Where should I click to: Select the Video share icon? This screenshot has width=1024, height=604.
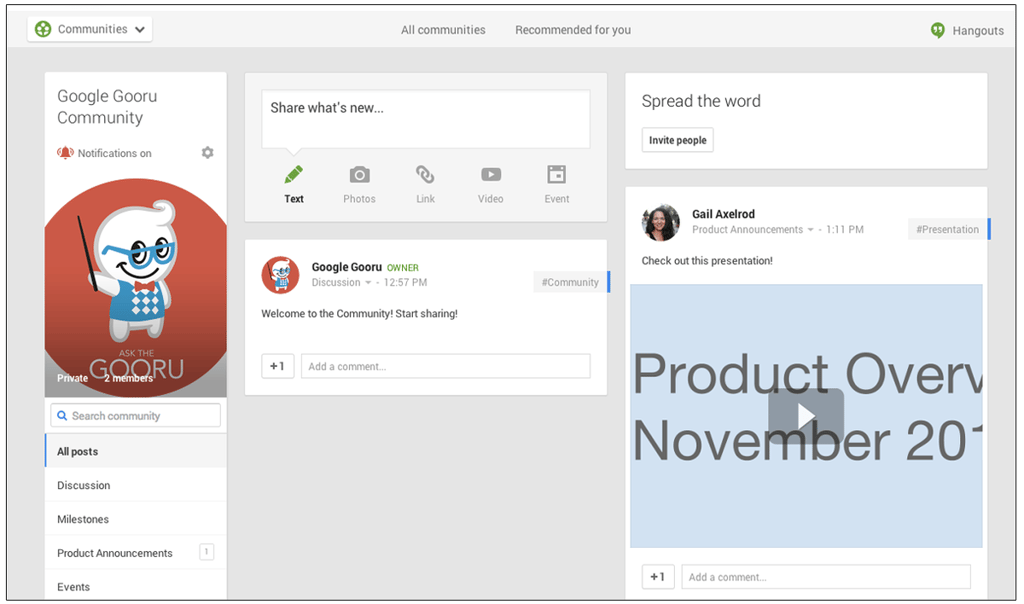pyautogui.click(x=490, y=175)
